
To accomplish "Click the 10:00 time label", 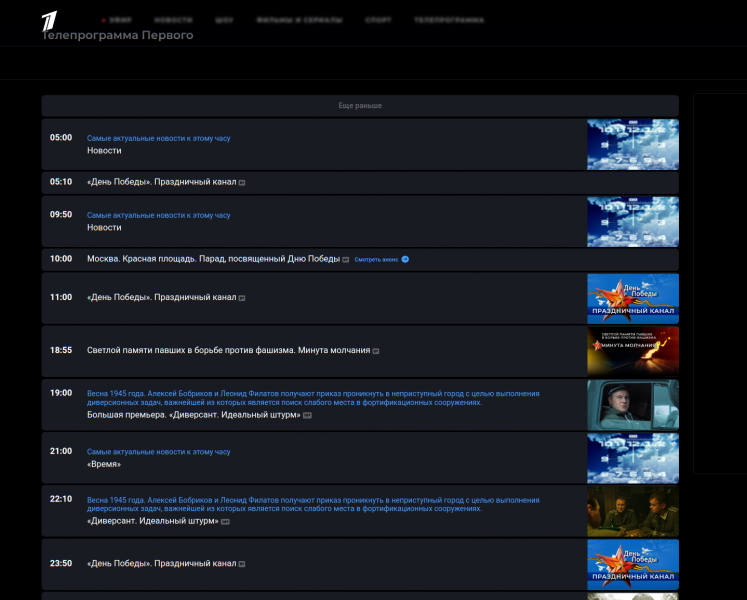I will coord(61,259).
